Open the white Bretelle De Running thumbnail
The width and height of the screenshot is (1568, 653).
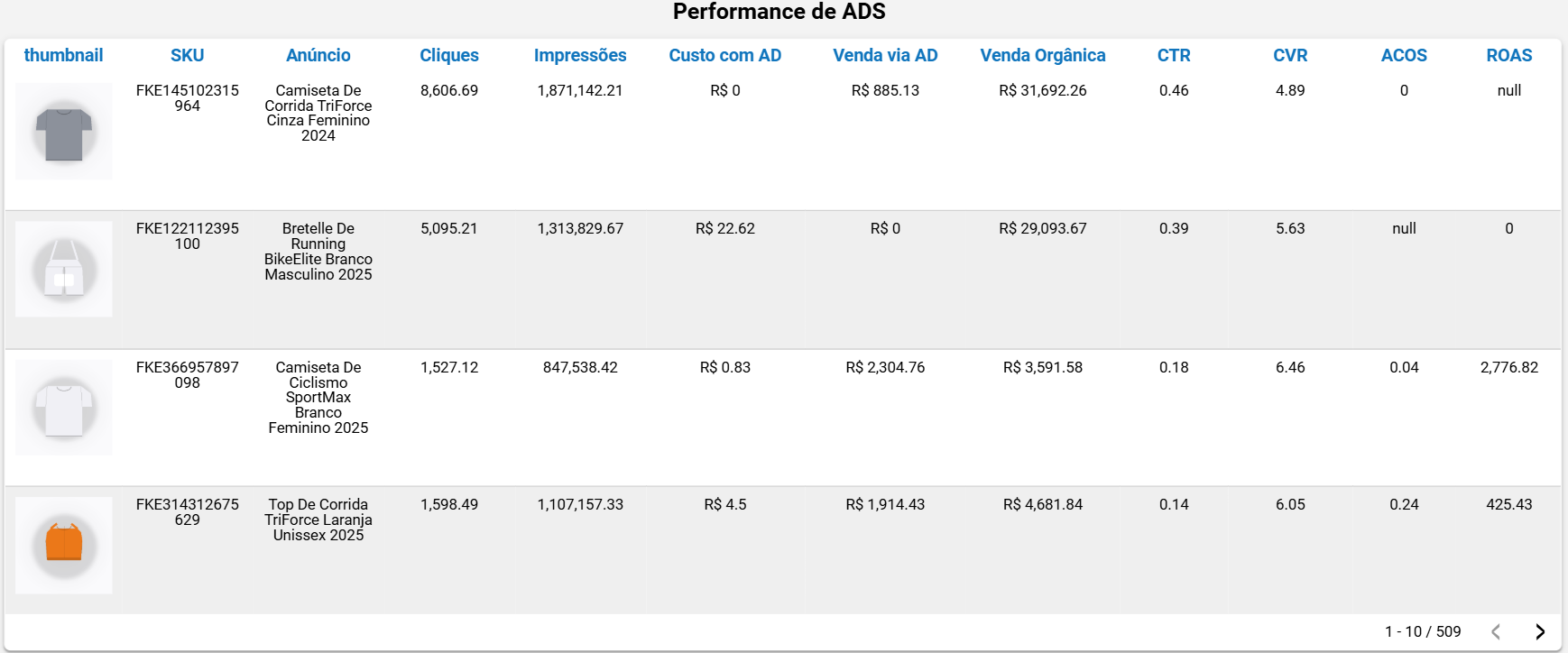pos(63,269)
